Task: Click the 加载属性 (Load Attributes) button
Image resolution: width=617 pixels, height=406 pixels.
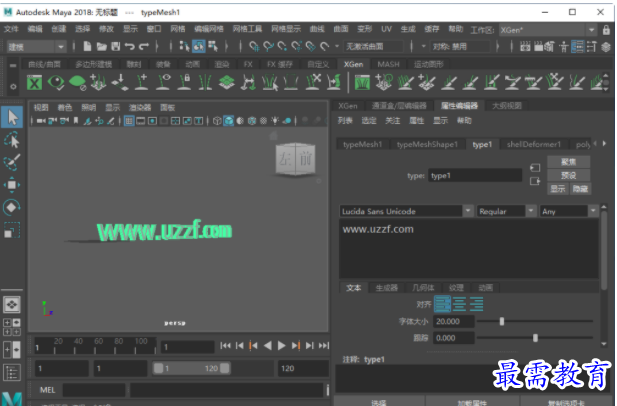Action: [472, 402]
